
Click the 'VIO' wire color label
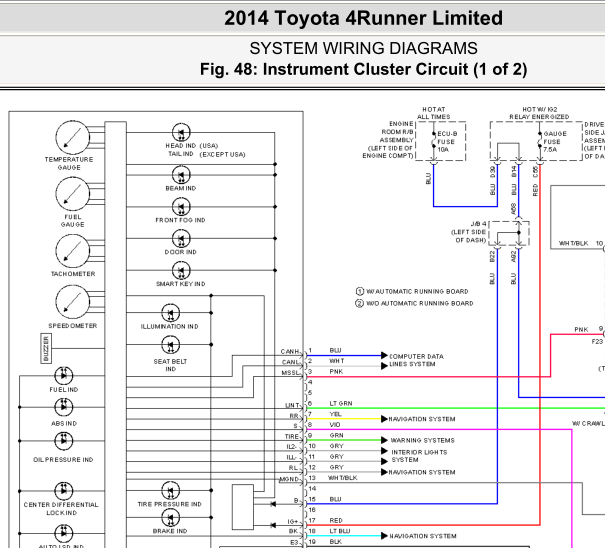(335, 425)
